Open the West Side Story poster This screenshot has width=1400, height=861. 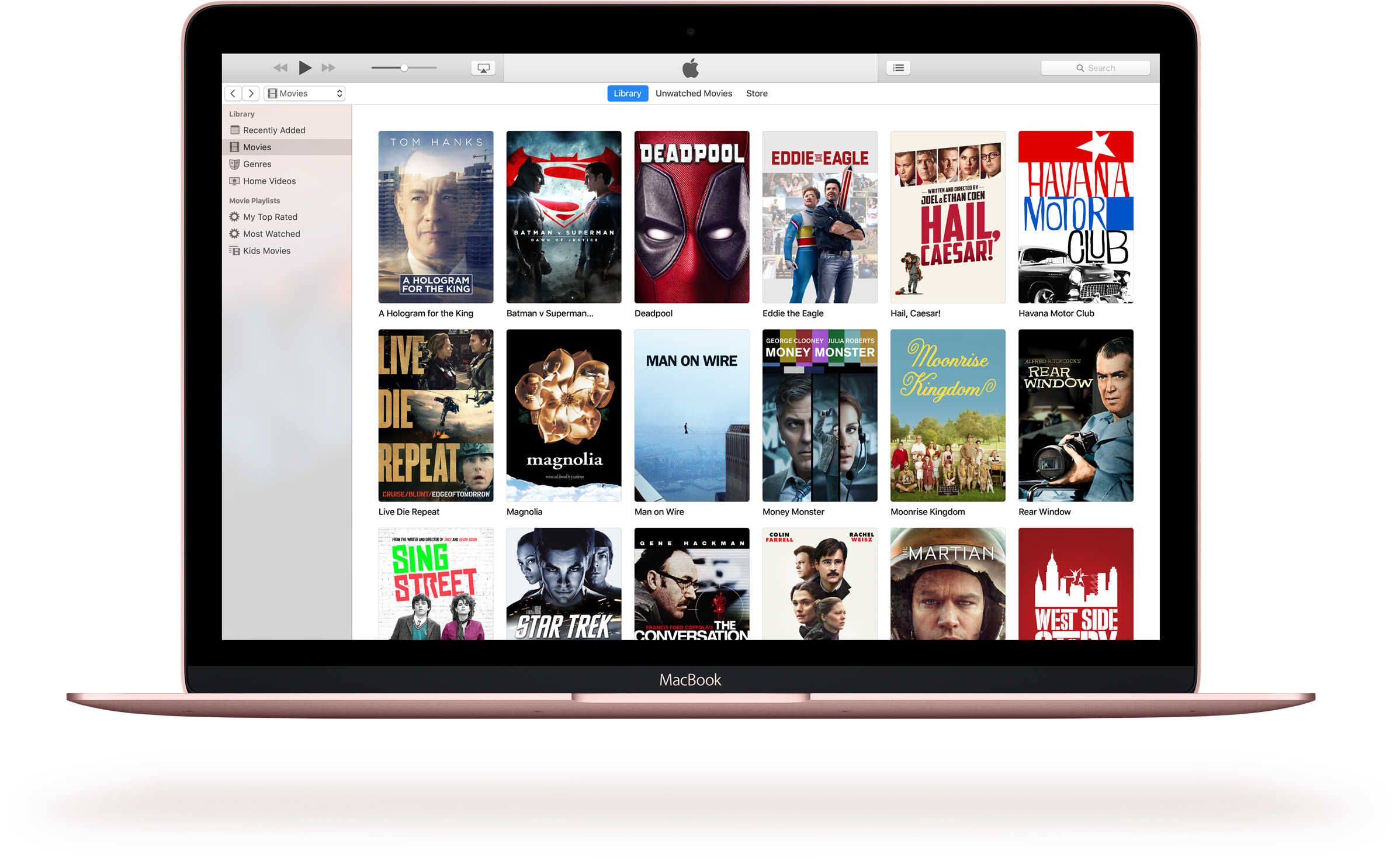click(1076, 584)
